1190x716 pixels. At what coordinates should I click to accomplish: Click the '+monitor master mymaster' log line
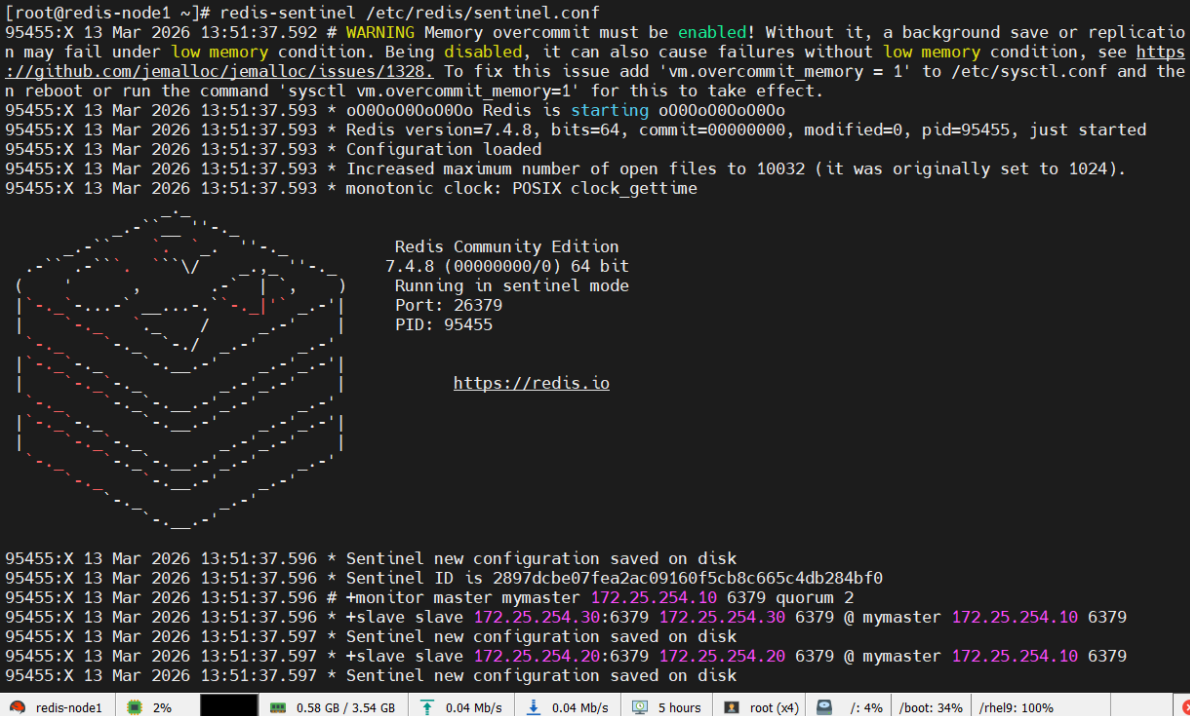(430, 598)
